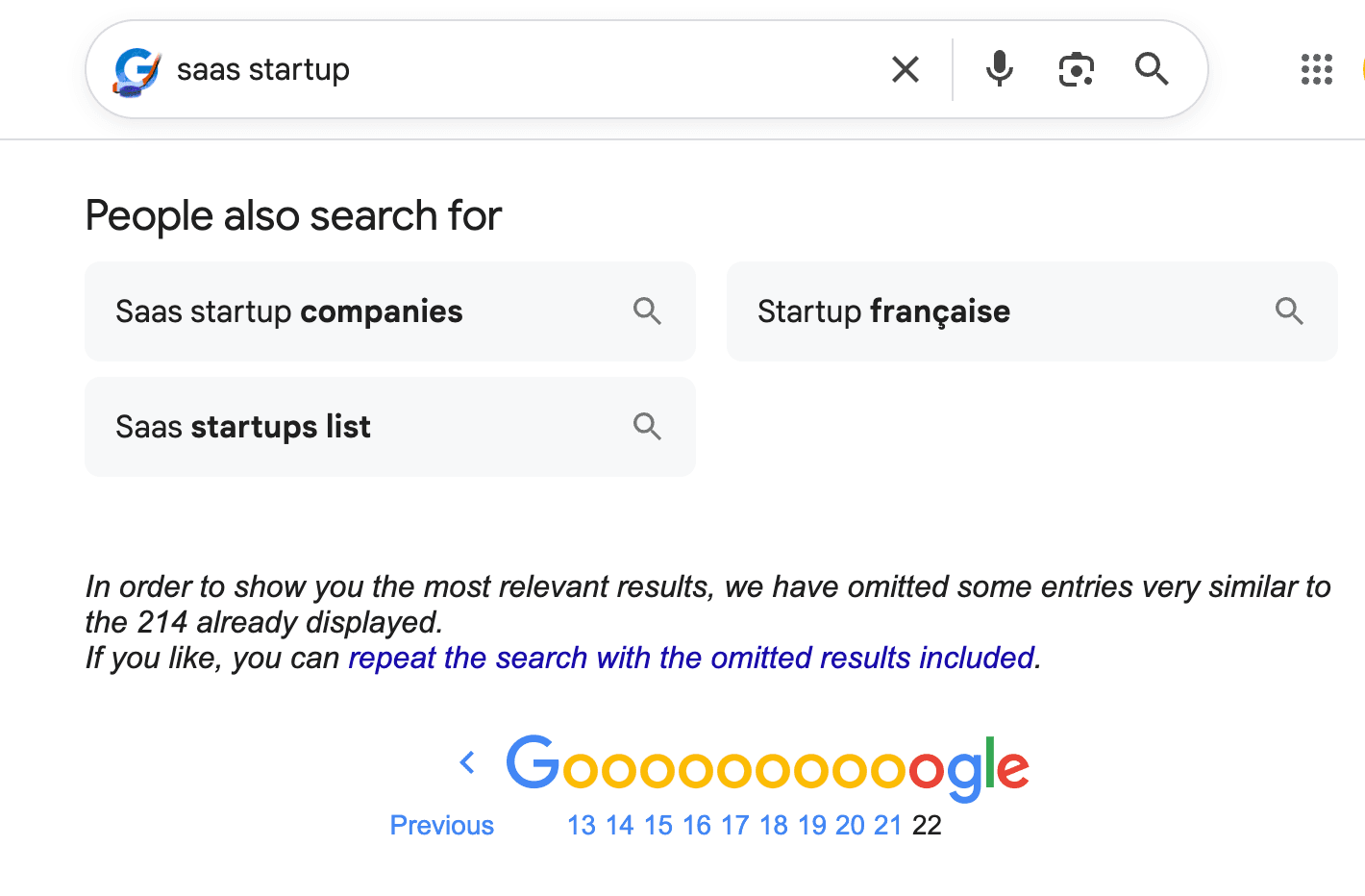Go to the Previous results page

441,825
